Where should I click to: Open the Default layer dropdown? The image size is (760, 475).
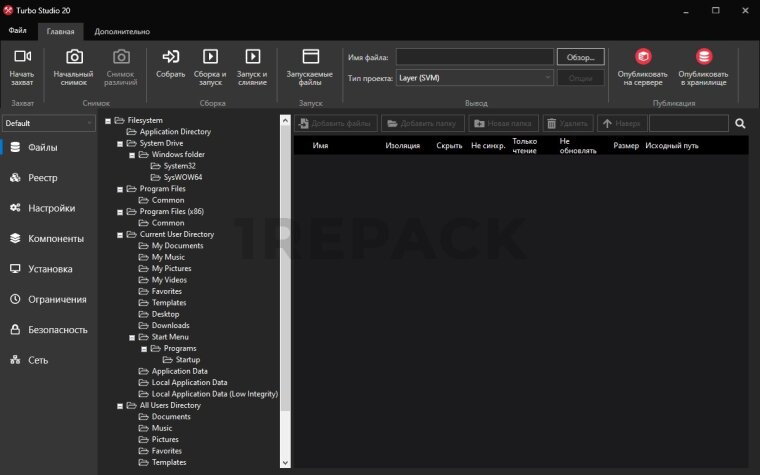[x=48, y=123]
